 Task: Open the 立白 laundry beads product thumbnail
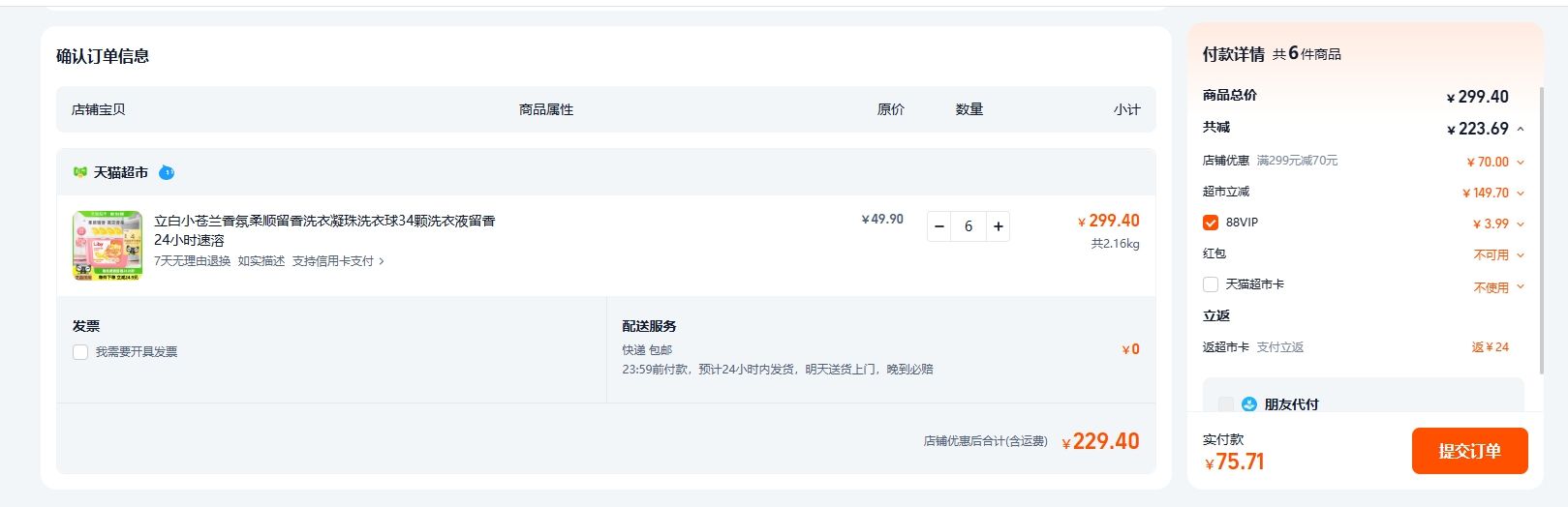(x=108, y=246)
